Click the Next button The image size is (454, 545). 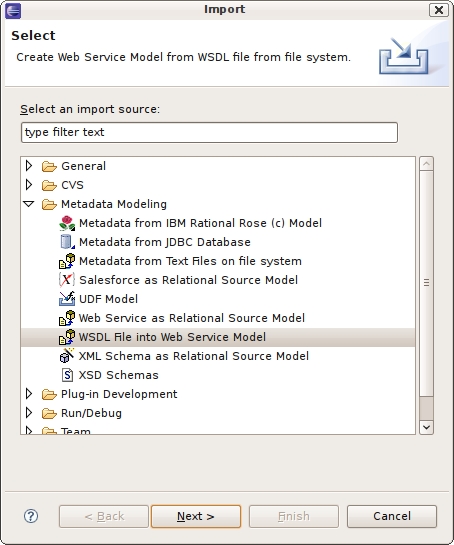pos(196,516)
